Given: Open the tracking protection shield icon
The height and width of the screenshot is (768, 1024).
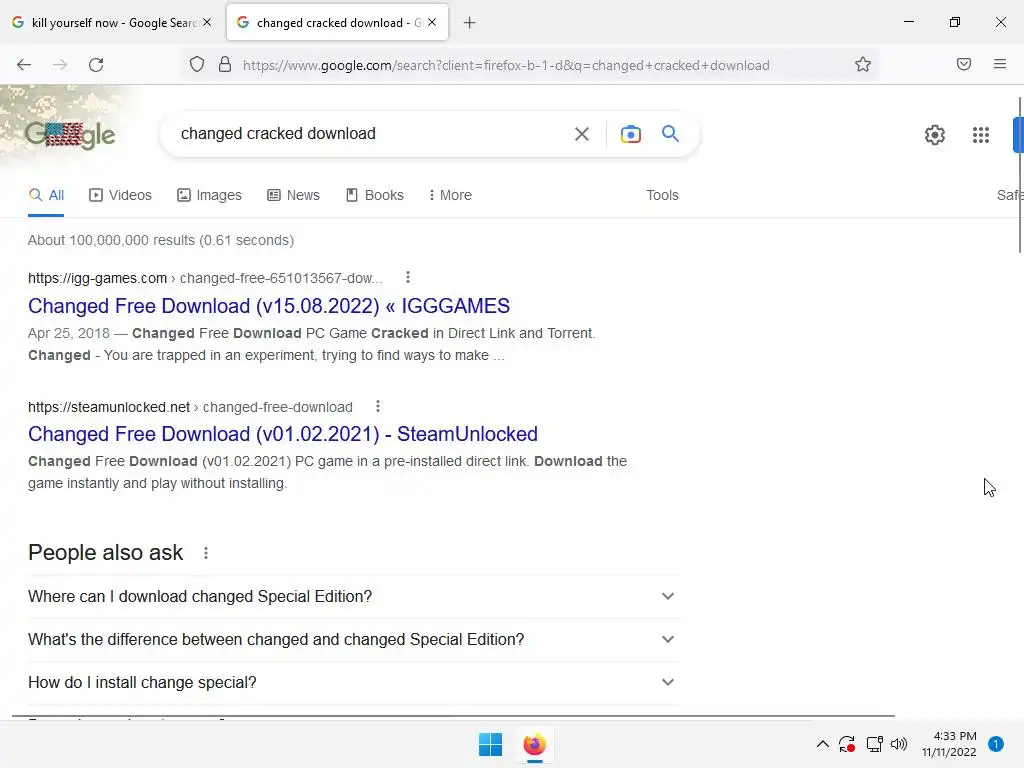Looking at the screenshot, I should 197,65.
